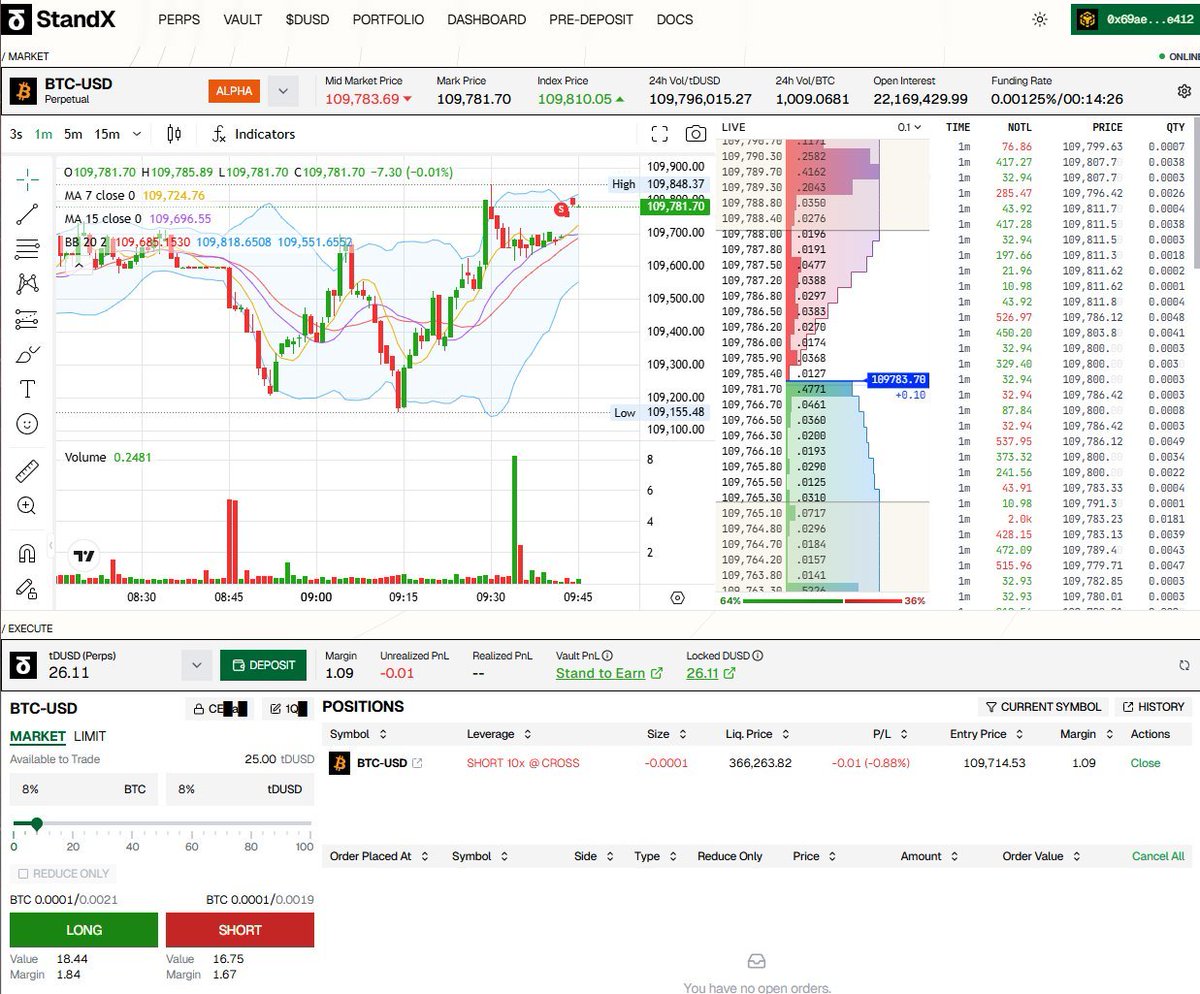The height and width of the screenshot is (994, 1200).
Task: Expand the tDUSD account dropdown
Action: click(196, 665)
